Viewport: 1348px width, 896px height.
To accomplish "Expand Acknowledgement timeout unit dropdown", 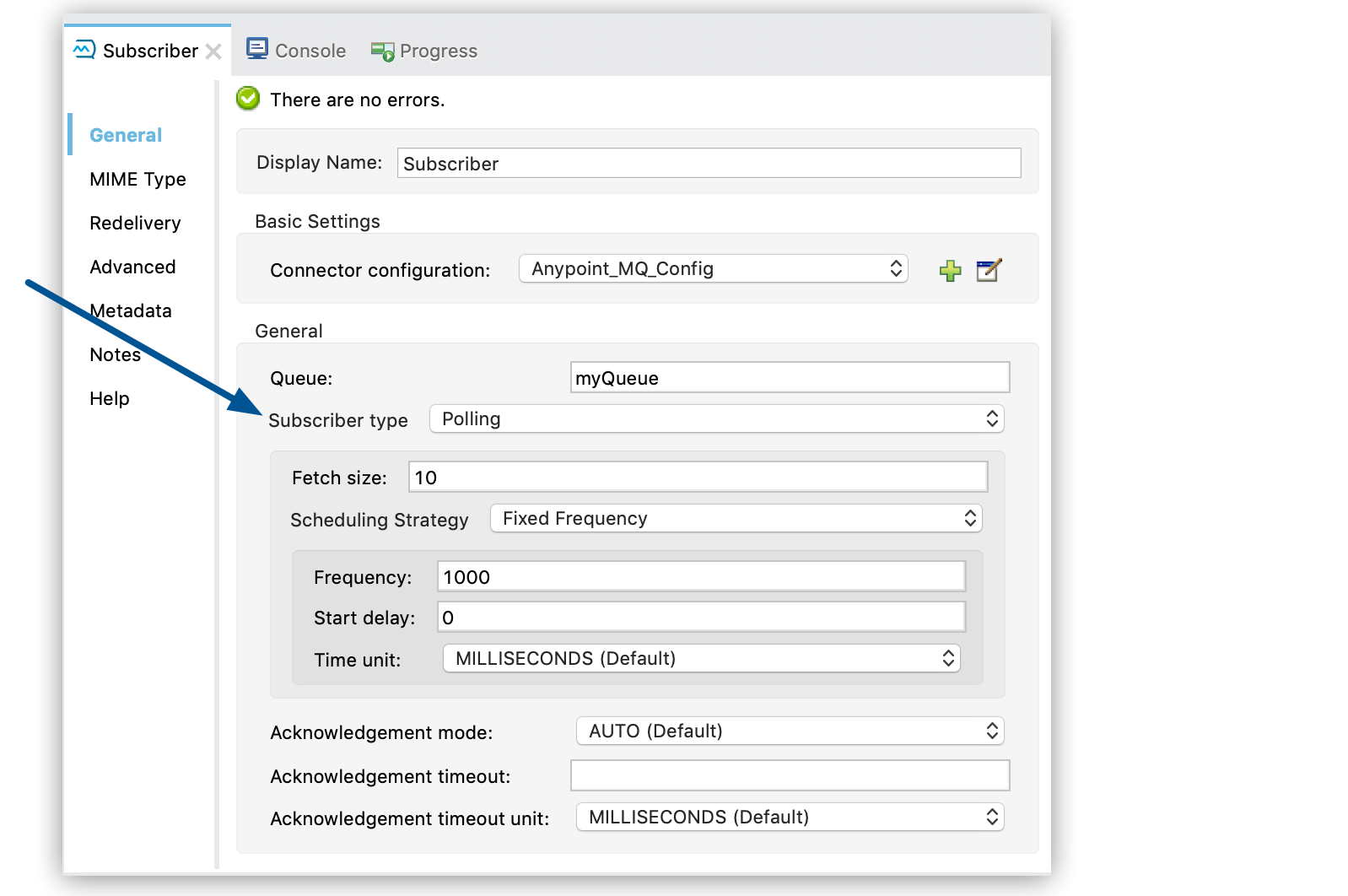I will coord(790,818).
